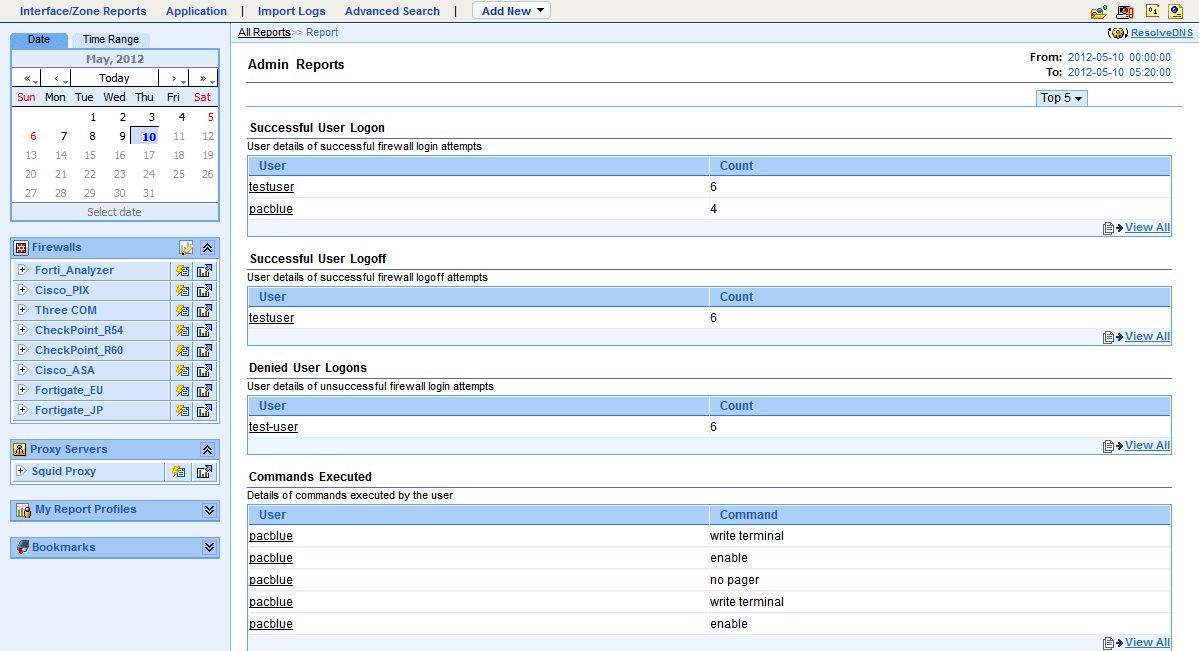1199x651 pixels.
Task: Click chart arrow icon for Three COM
Action: 204,310
